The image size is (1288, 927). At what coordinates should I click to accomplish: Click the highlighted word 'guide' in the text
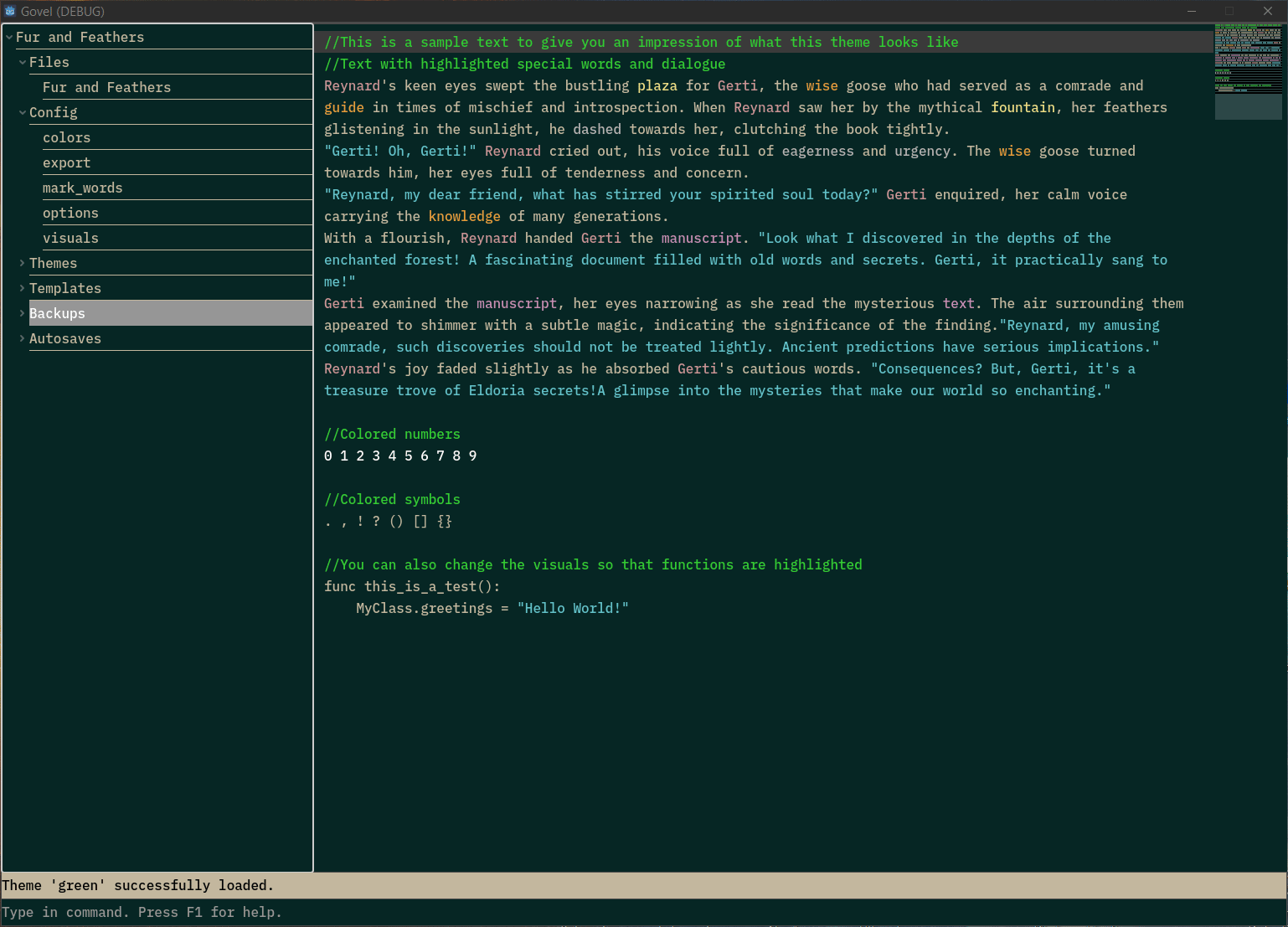click(344, 107)
